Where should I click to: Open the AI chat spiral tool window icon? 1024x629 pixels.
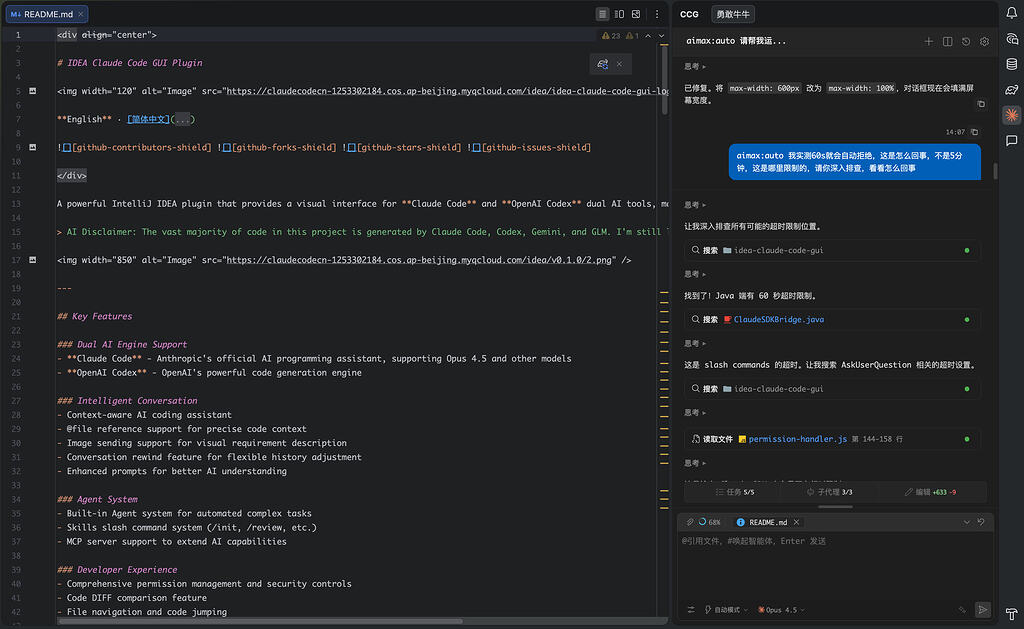pos(1012,39)
